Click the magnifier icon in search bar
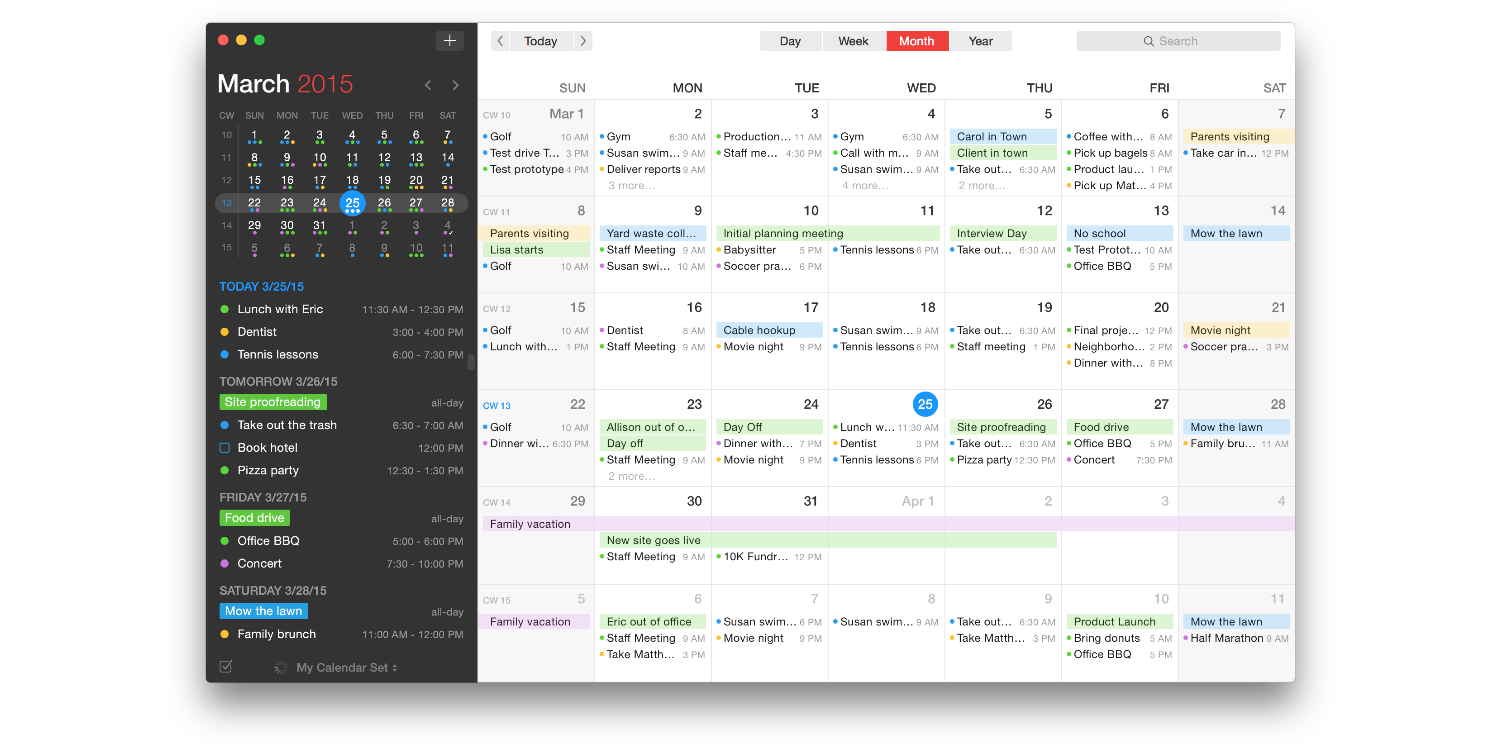1500x750 pixels. click(1149, 41)
